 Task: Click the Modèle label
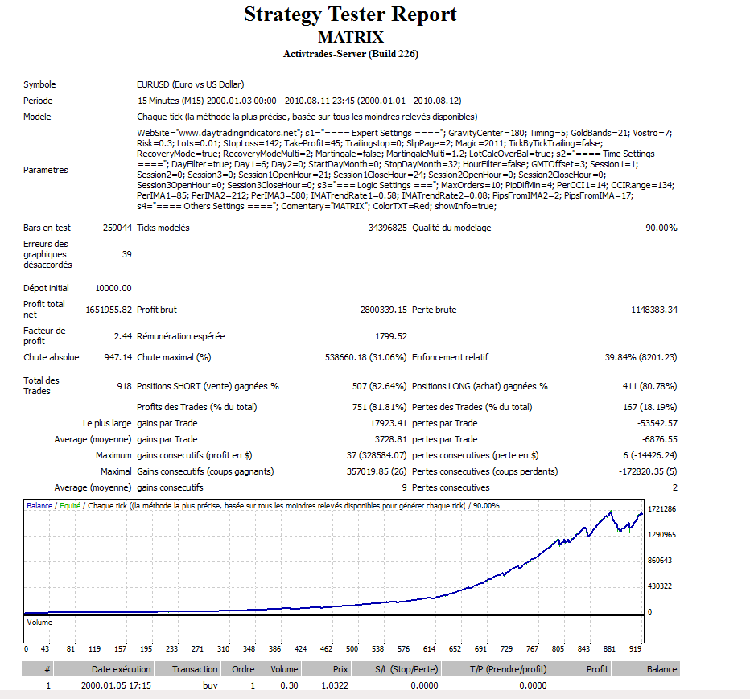tap(37, 117)
